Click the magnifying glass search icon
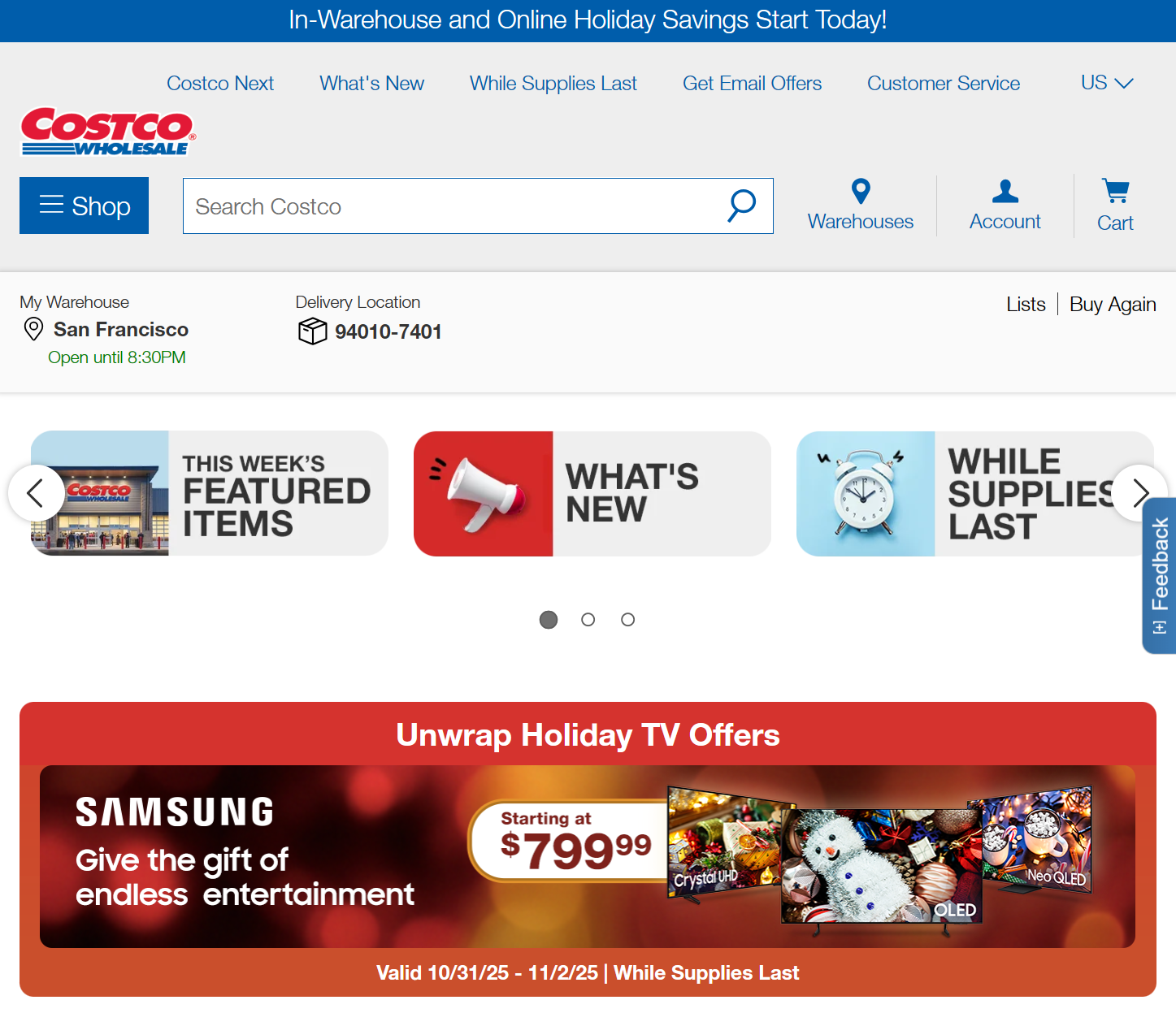Screen dimensions: 1176x1013 [x=741, y=206]
